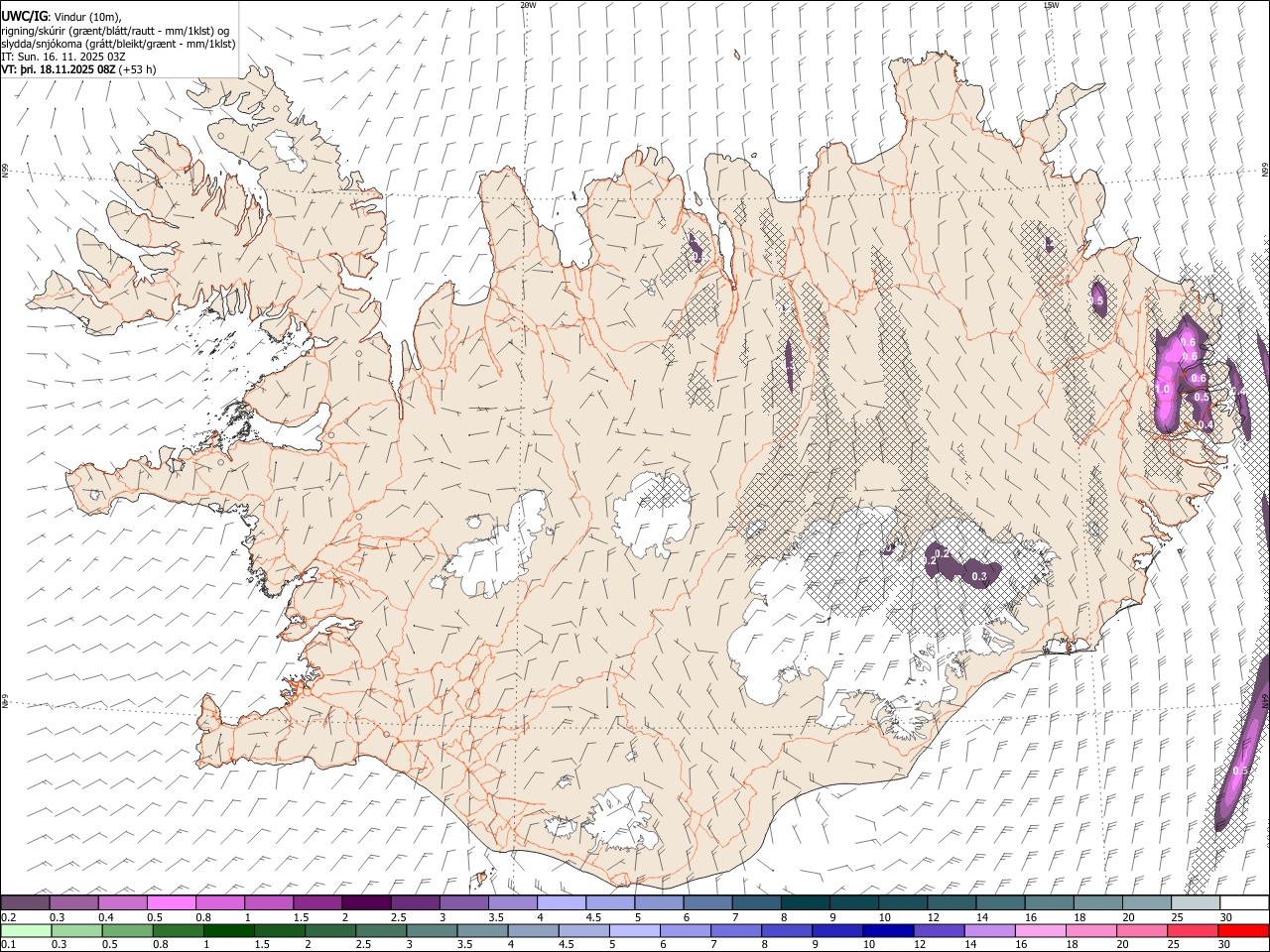
Task: Click the grey-teal upper swatch between 18 and 20
Action: (x=1098, y=902)
